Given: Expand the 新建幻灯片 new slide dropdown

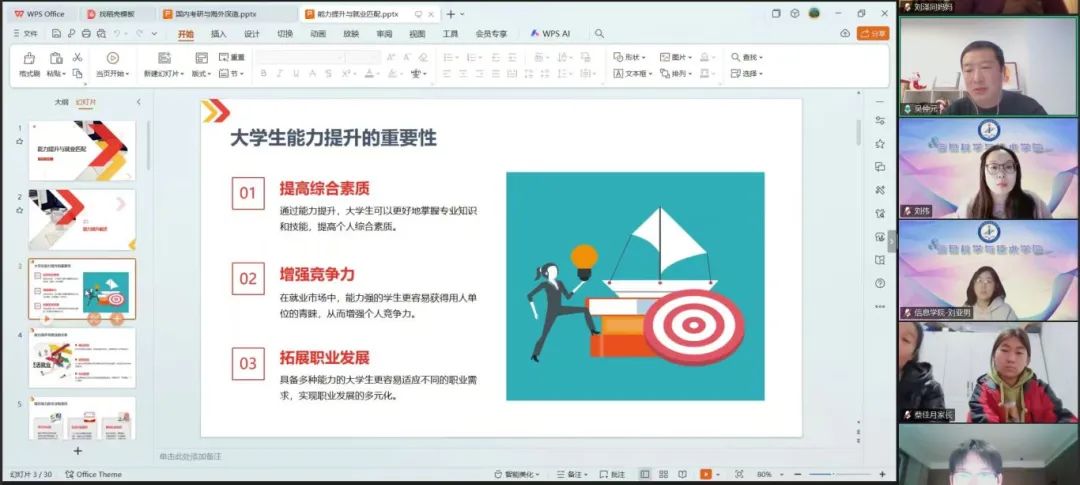Looking at the screenshot, I should 164,74.
